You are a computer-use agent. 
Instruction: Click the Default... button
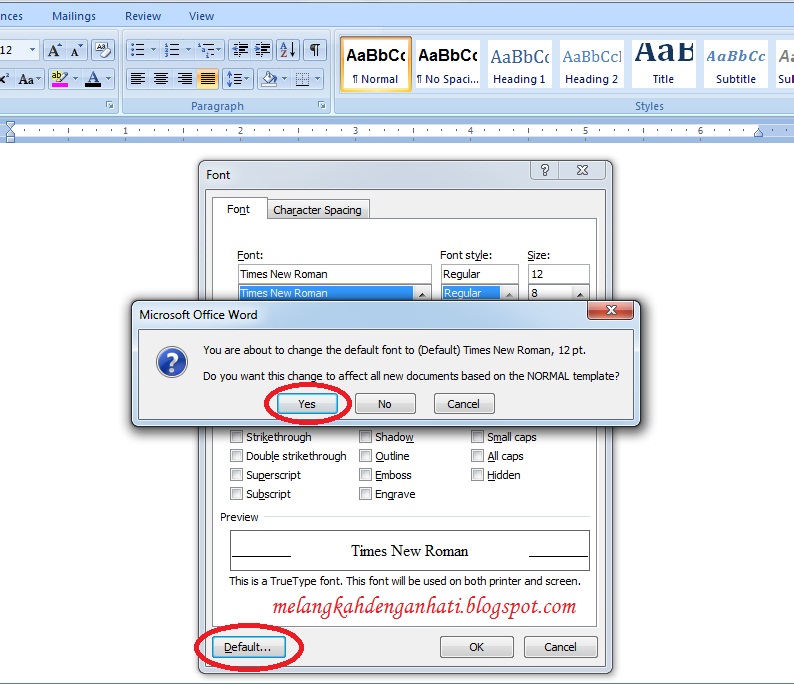248,647
